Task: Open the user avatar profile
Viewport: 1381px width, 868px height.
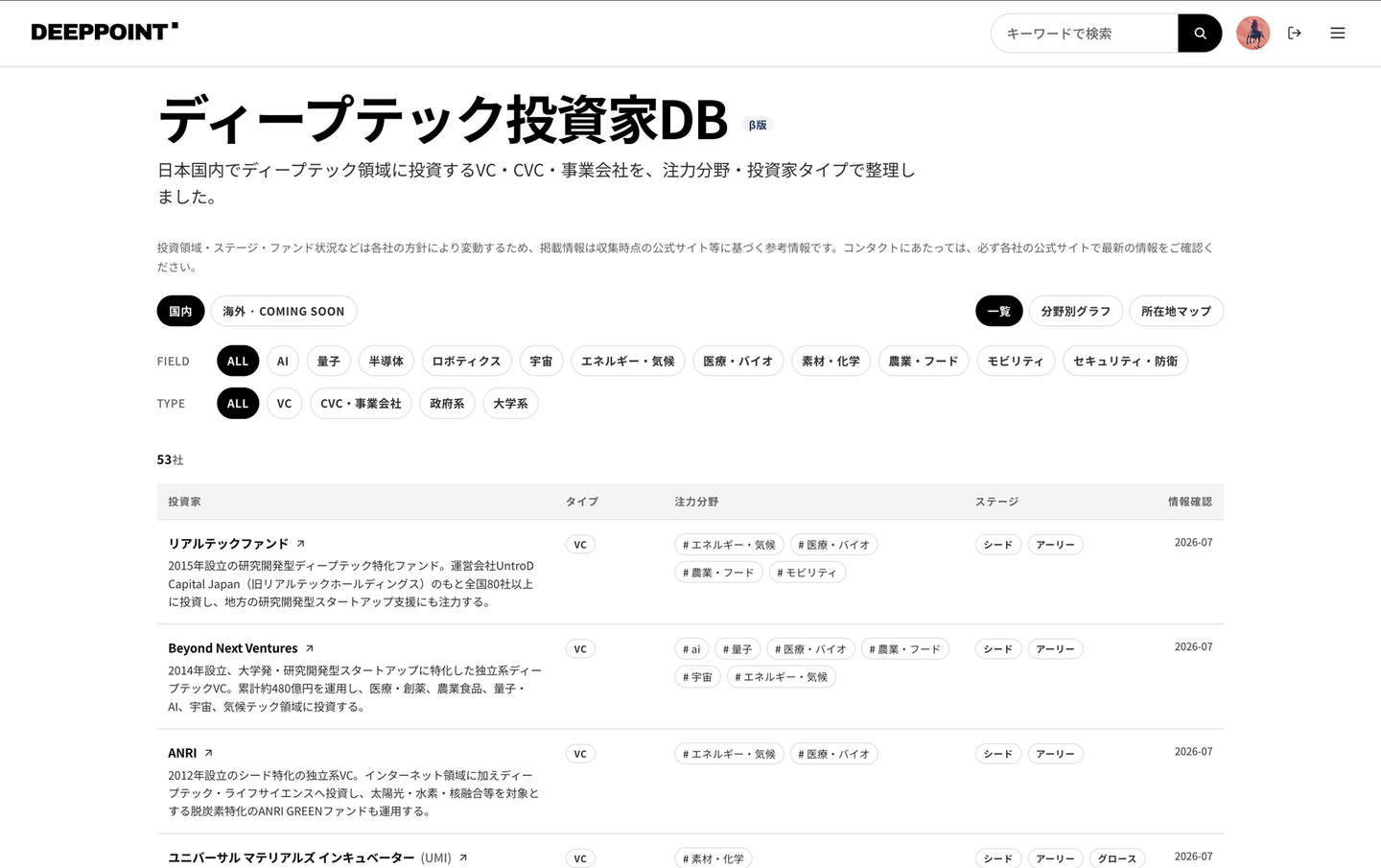Action: (1252, 34)
